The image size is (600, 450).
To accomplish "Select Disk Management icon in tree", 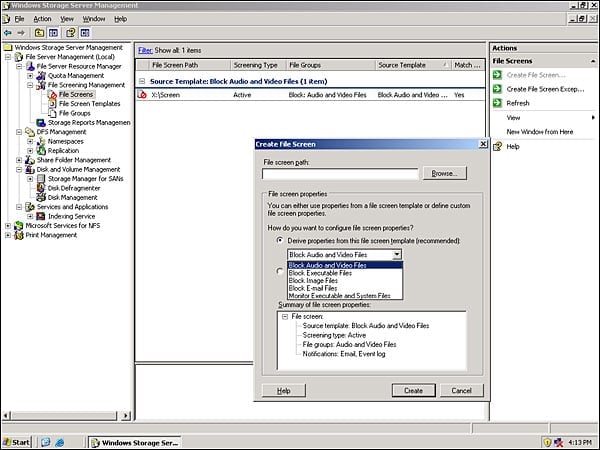I will pyautogui.click(x=41, y=197).
